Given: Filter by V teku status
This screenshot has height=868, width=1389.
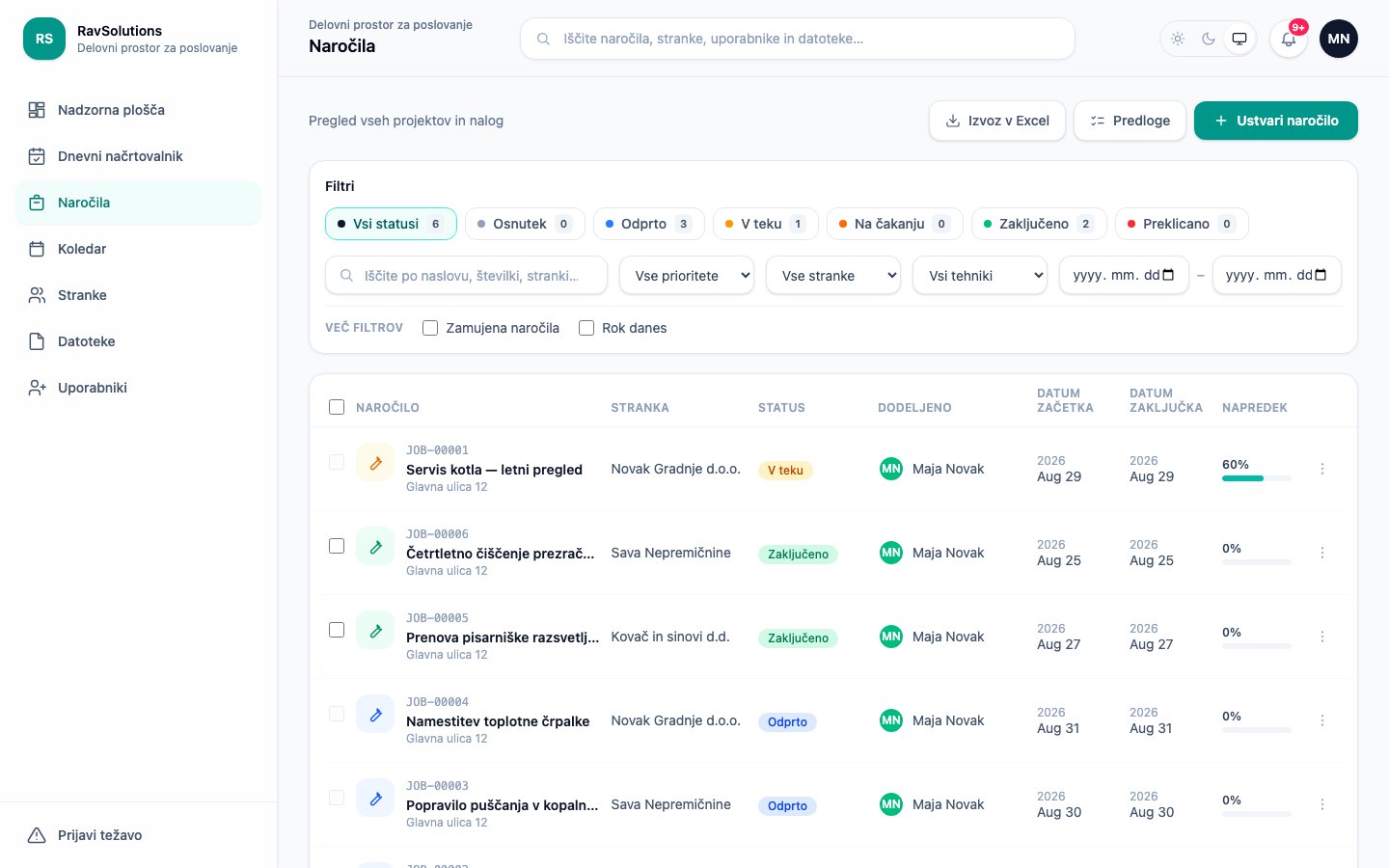Looking at the screenshot, I should (x=766, y=224).
